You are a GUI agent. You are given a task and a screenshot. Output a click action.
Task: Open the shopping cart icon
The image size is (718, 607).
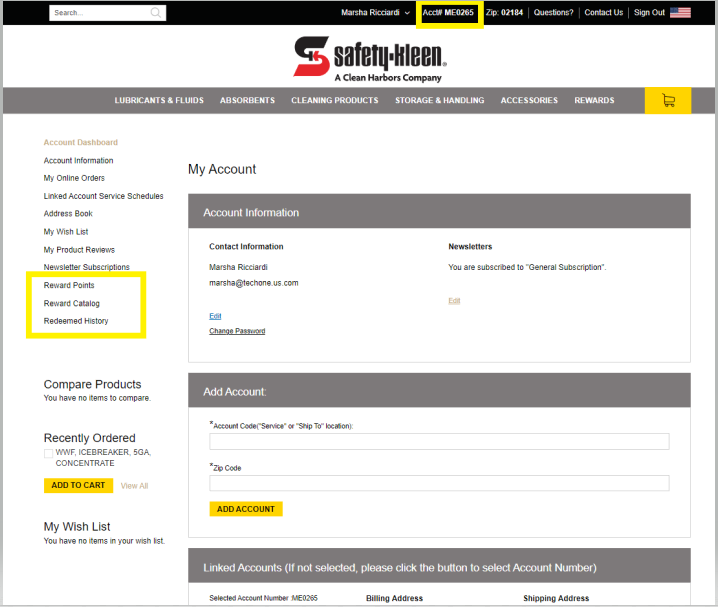(x=668, y=100)
